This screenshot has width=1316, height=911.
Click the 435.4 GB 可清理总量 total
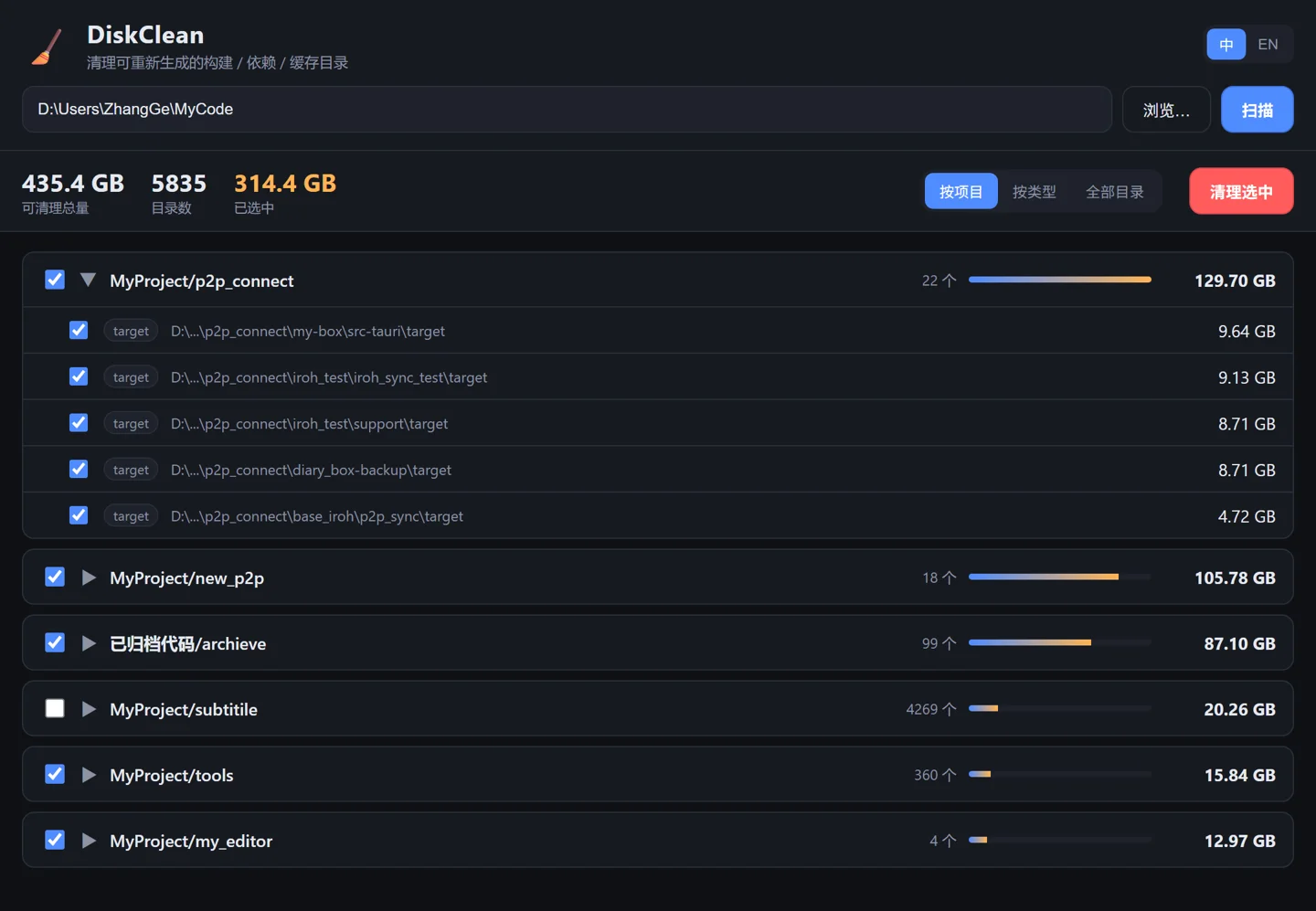tap(73, 193)
